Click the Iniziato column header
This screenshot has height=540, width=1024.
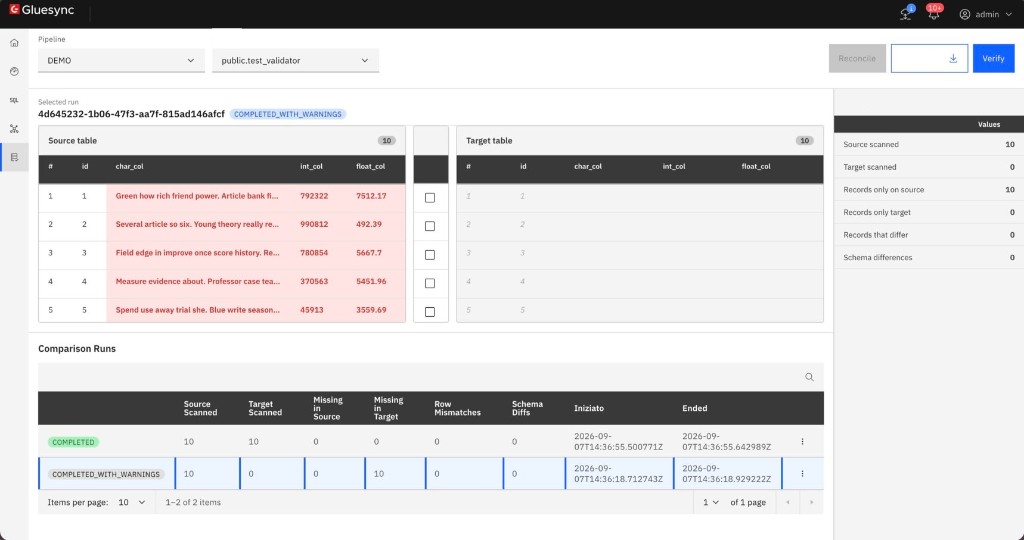(589, 408)
